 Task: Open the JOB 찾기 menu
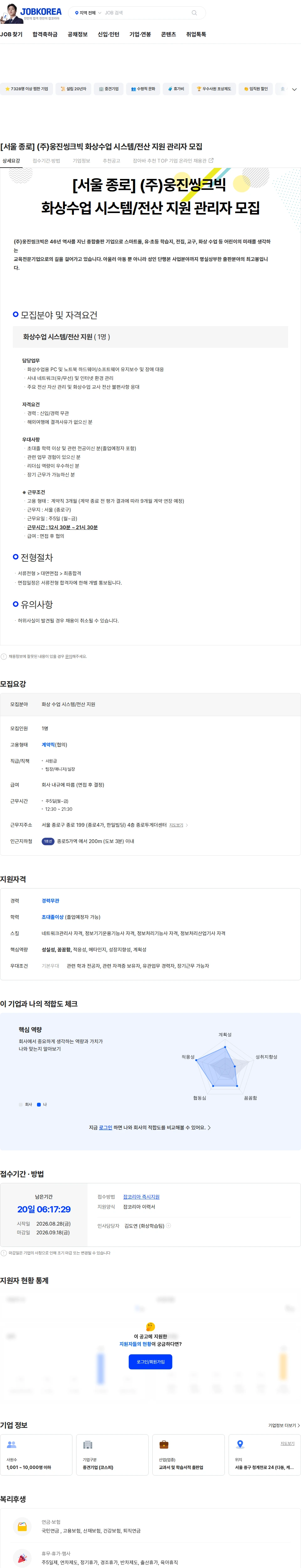(x=11, y=35)
